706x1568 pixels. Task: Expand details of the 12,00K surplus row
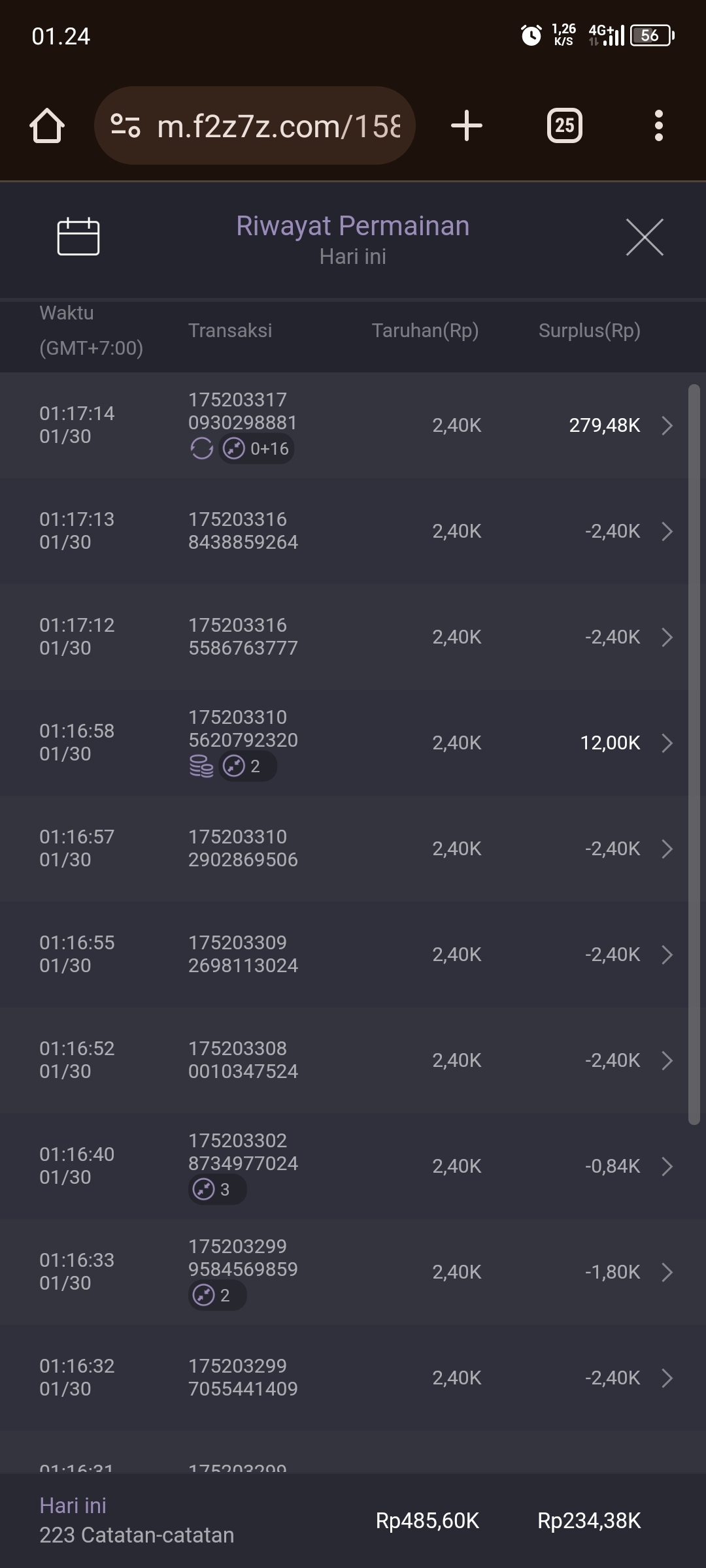click(667, 743)
